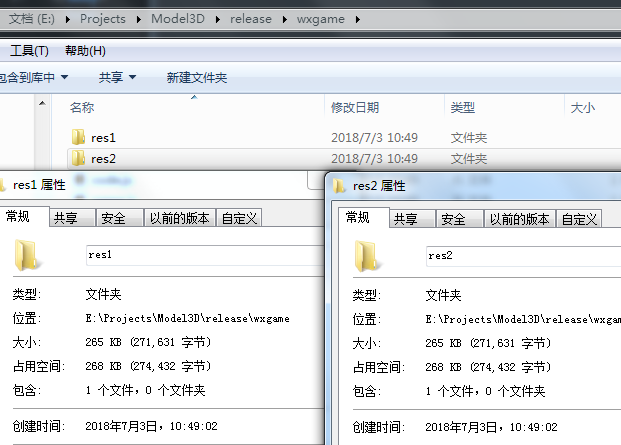621x445 pixels.
Task: Click the folder icon in res2 属性 title bar
Action: tap(339, 185)
